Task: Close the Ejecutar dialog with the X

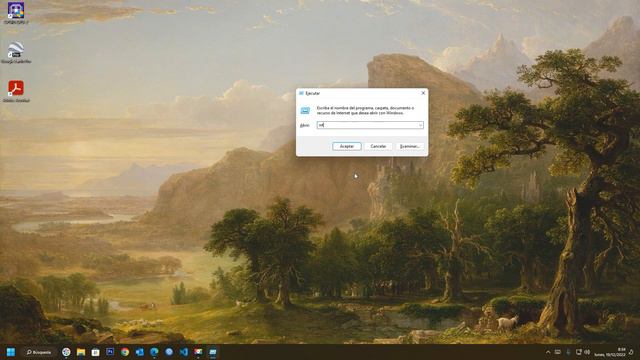Action: tap(423, 93)
